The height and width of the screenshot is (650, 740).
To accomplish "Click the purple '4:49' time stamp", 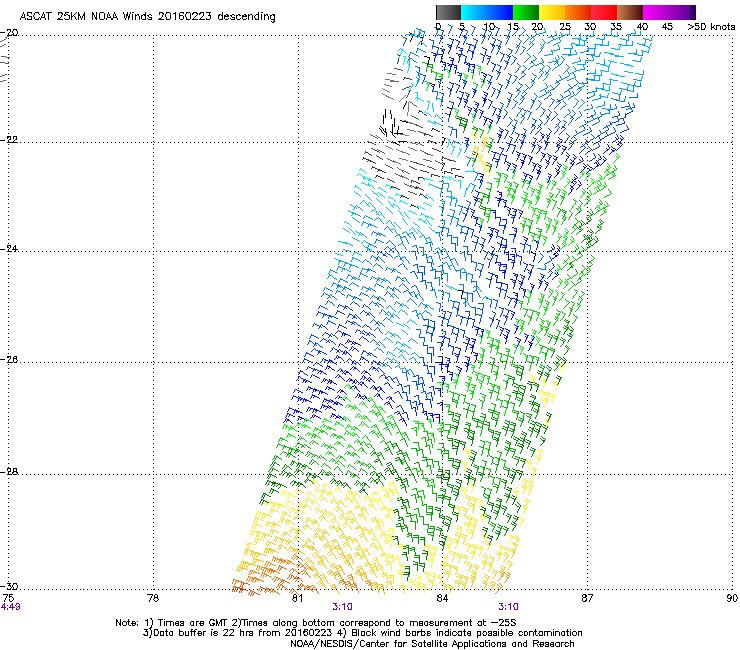I will coord(10,607).
